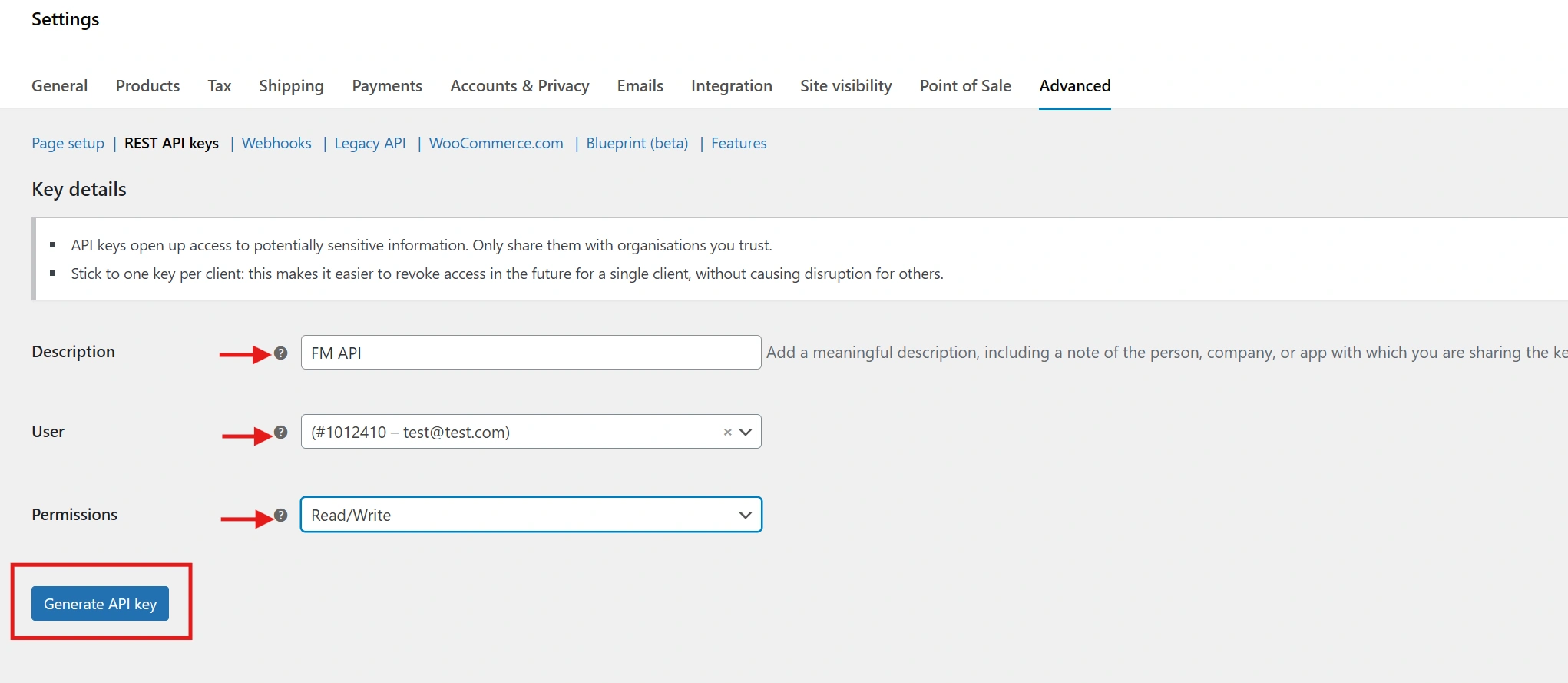Open the Integration tab
The image size is (1568, 683).
(732, 86)
